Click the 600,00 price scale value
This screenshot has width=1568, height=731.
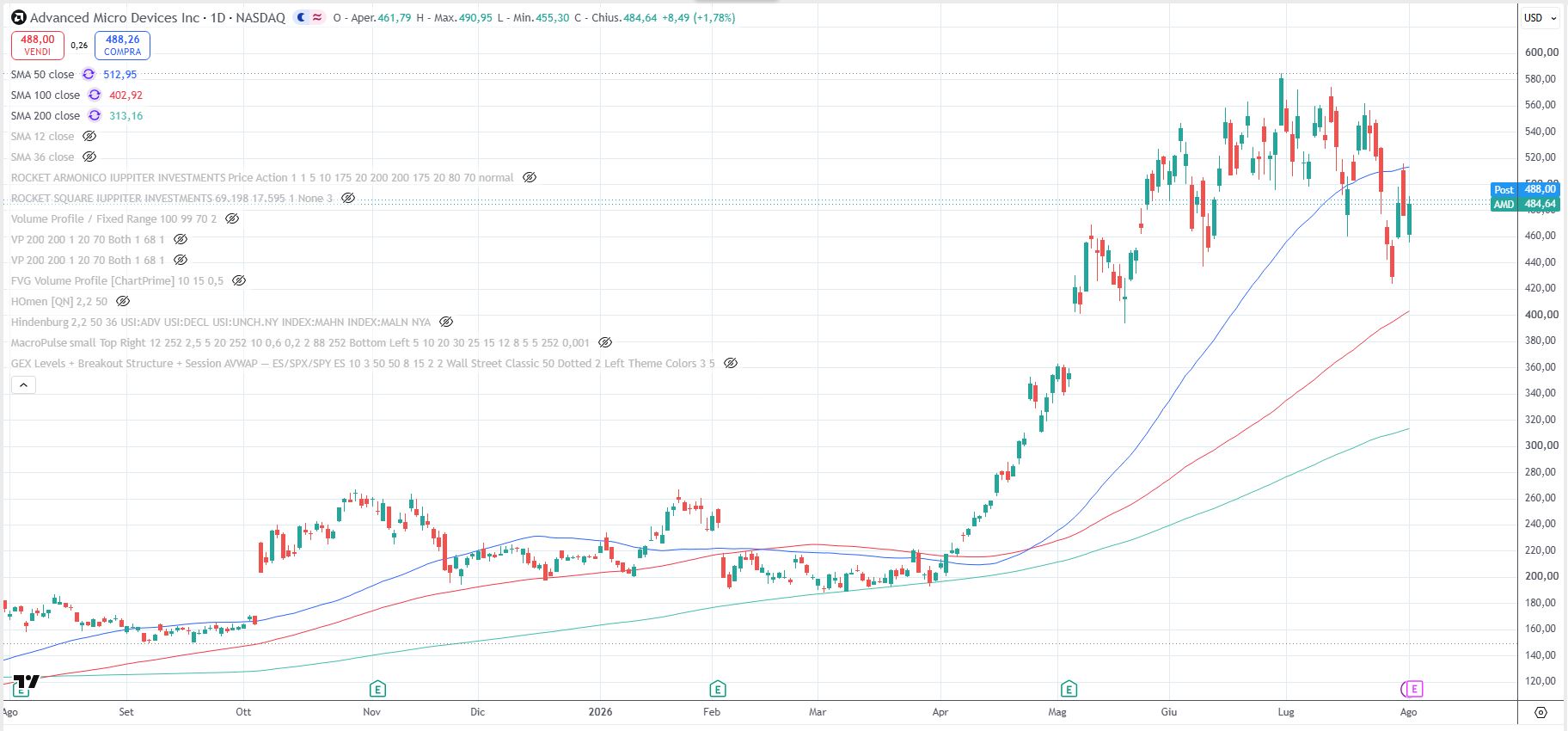[x=1541, y=52]
